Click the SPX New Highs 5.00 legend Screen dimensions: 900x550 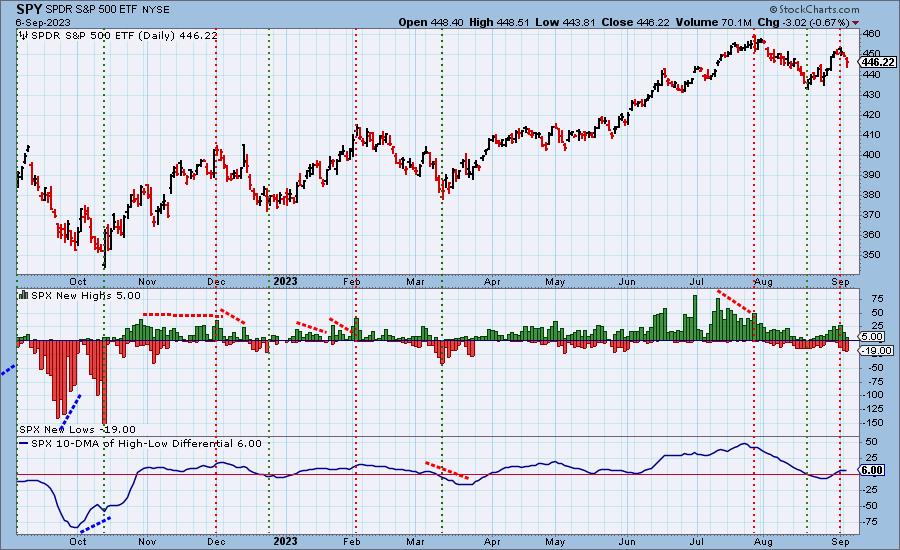(x=86, y=295)
